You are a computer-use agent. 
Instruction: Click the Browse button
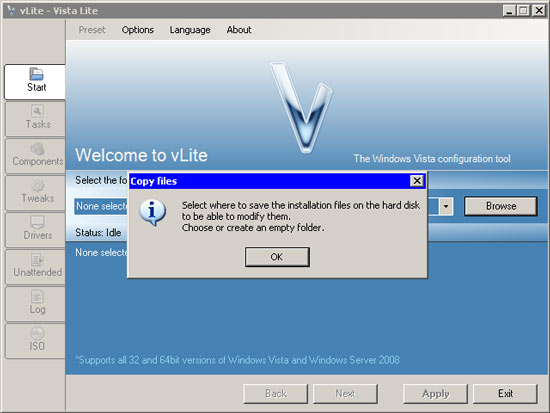[501, 206]
